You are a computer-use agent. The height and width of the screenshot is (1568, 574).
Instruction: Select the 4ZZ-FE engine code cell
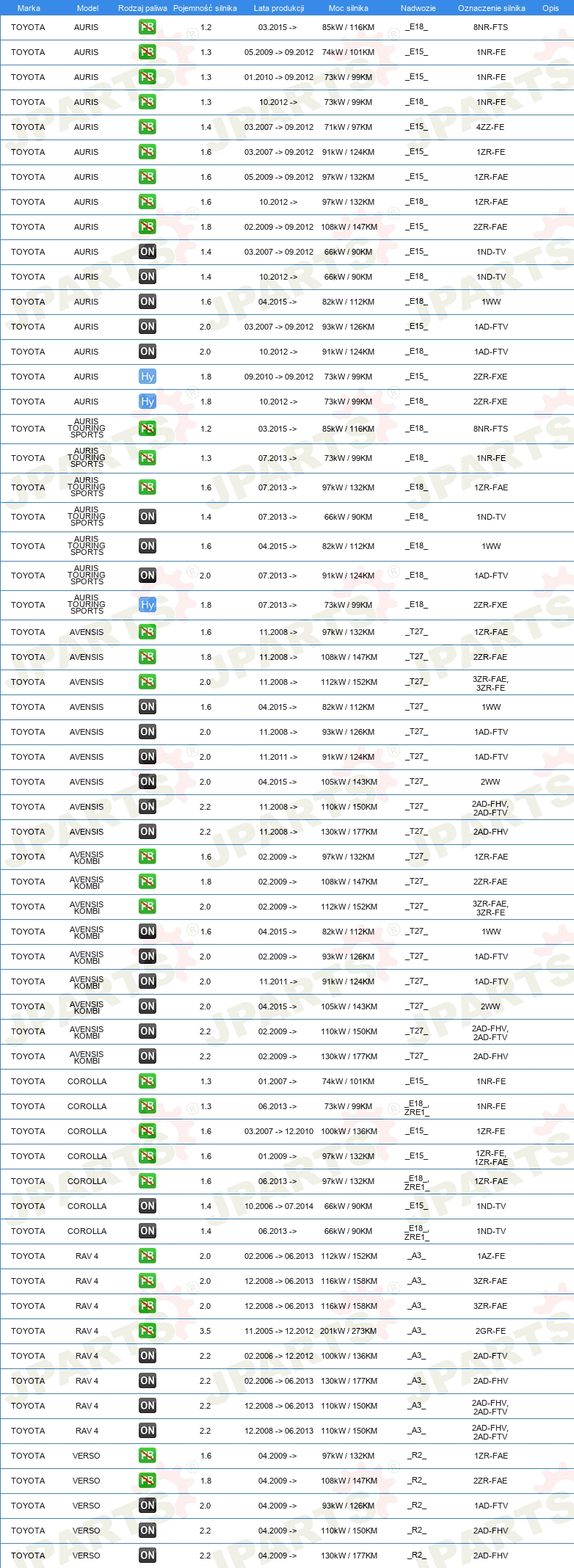490,127
